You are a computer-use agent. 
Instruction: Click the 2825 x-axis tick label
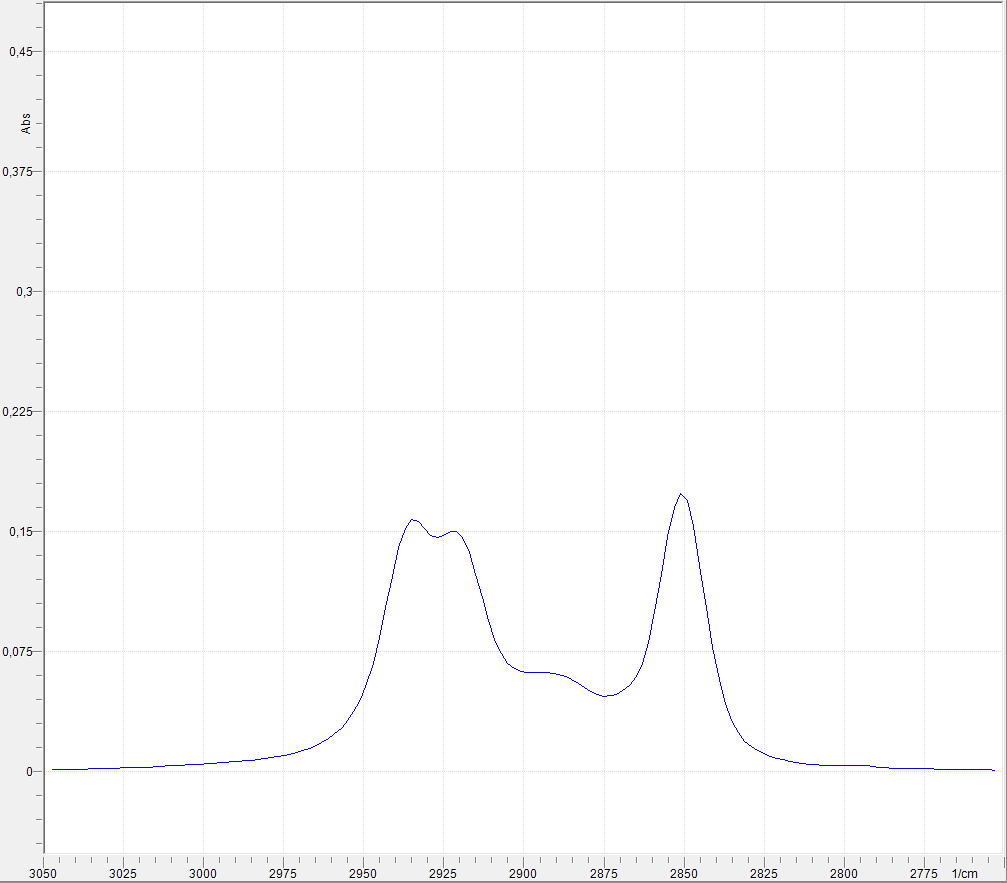pyautogui.click(x=763, y=873)
